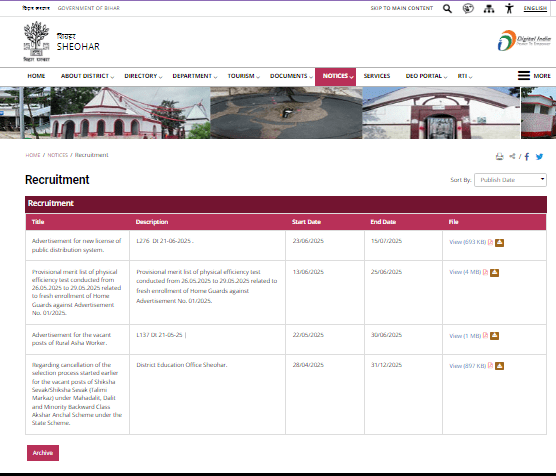Open the Sort By Publish Date dropdown
556x476 pixels.
pos(510,180)
